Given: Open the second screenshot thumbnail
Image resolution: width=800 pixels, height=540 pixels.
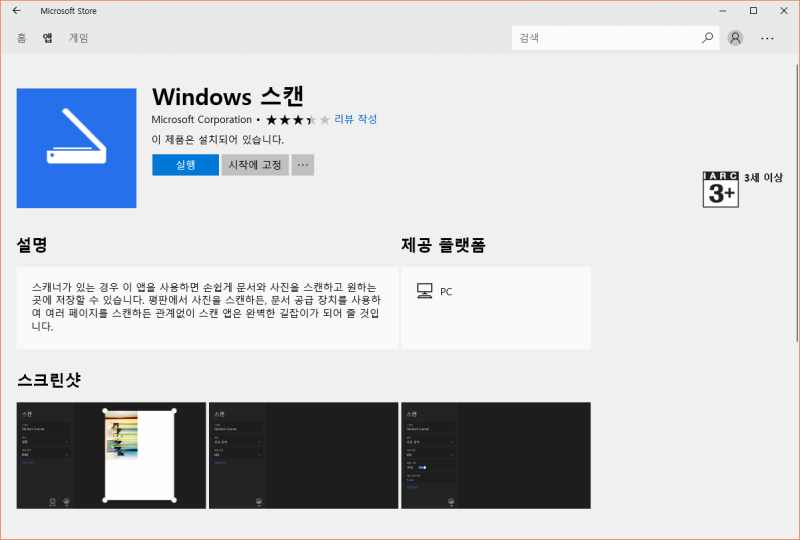Looking at the screenshot, I should coord(304,455).
